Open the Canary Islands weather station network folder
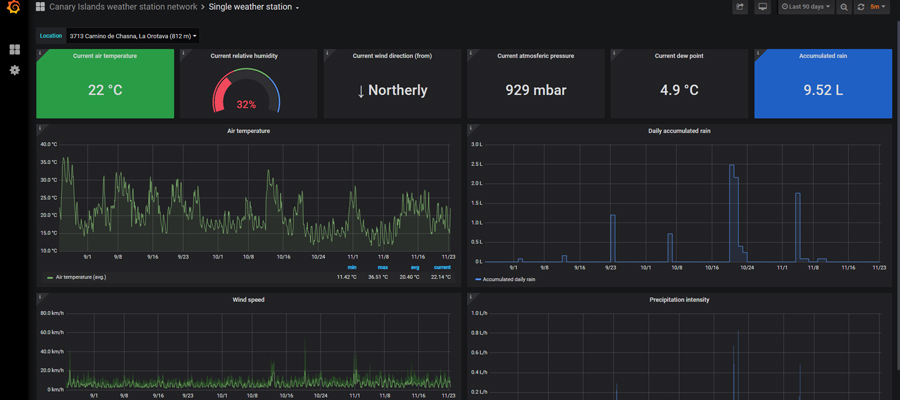The height and width of the screenshot is (400, 900). tap(123, 7)
